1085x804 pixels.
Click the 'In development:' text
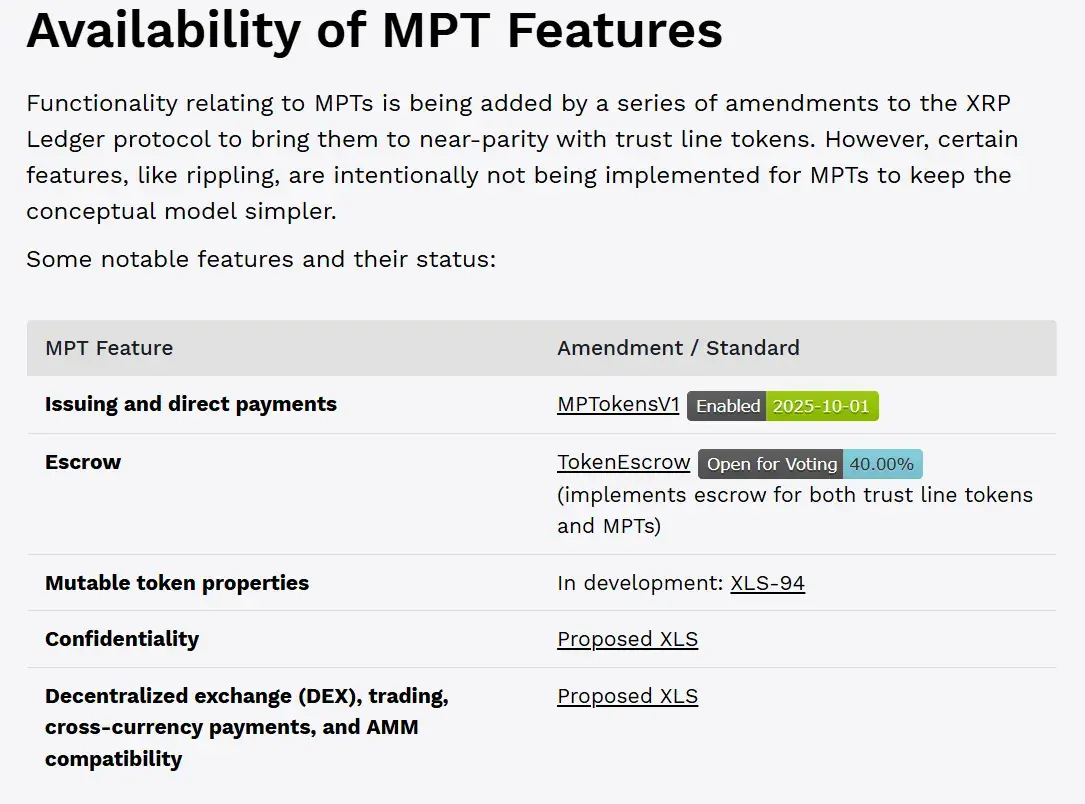point(640,583)
